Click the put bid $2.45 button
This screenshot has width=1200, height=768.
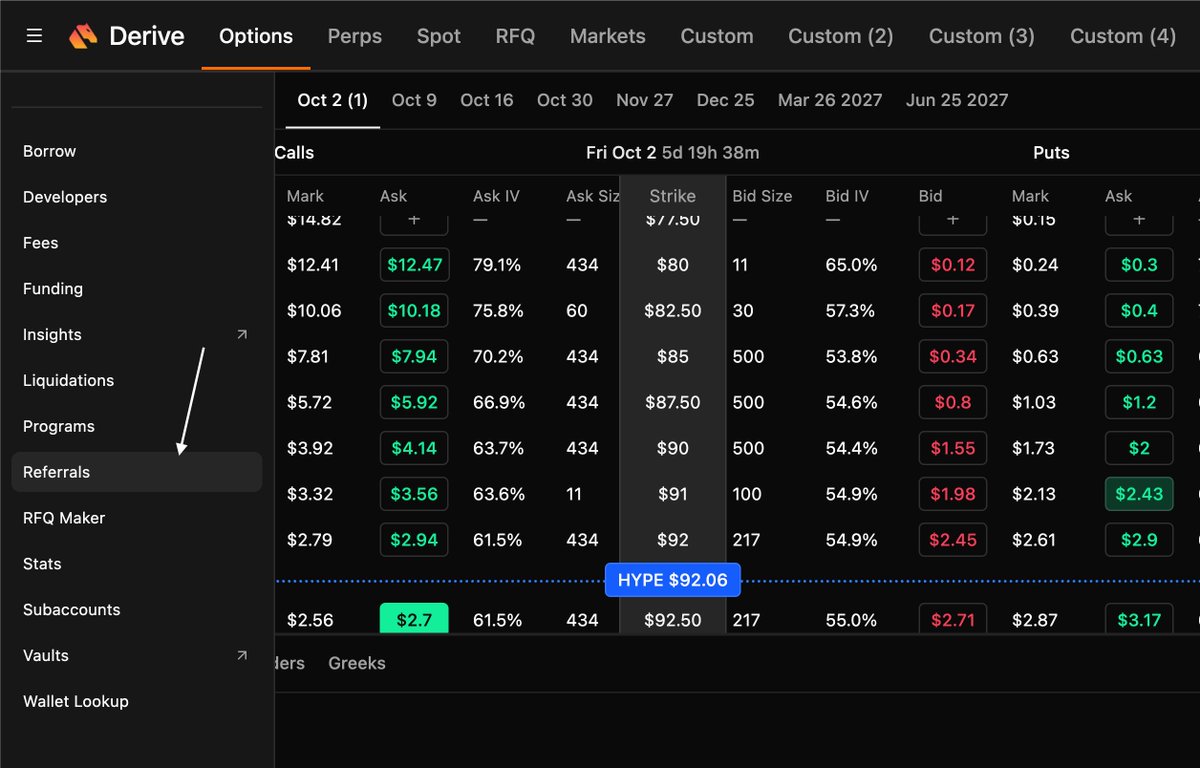coord(953,540)
